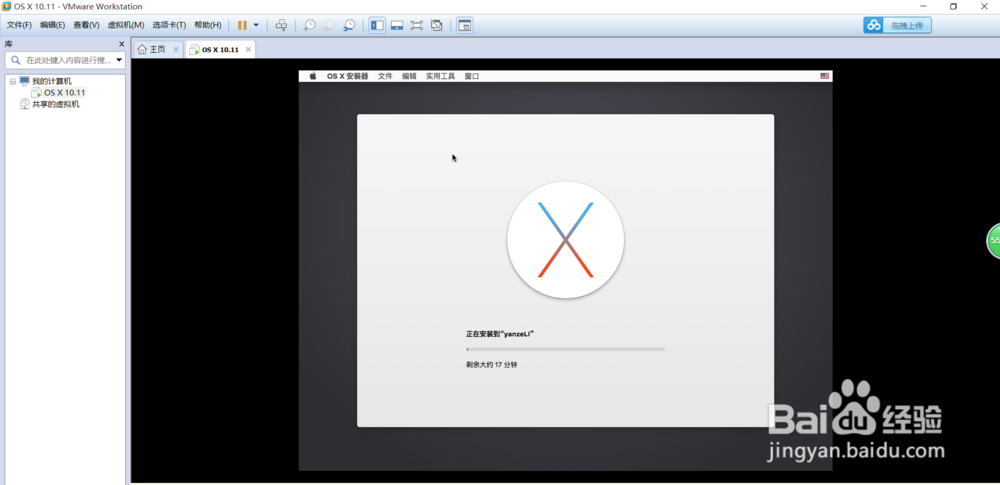Click the magnifier icon in library search
This screenshot has width=1000, height=485.
pyautogui.click(x=16, y=60)
